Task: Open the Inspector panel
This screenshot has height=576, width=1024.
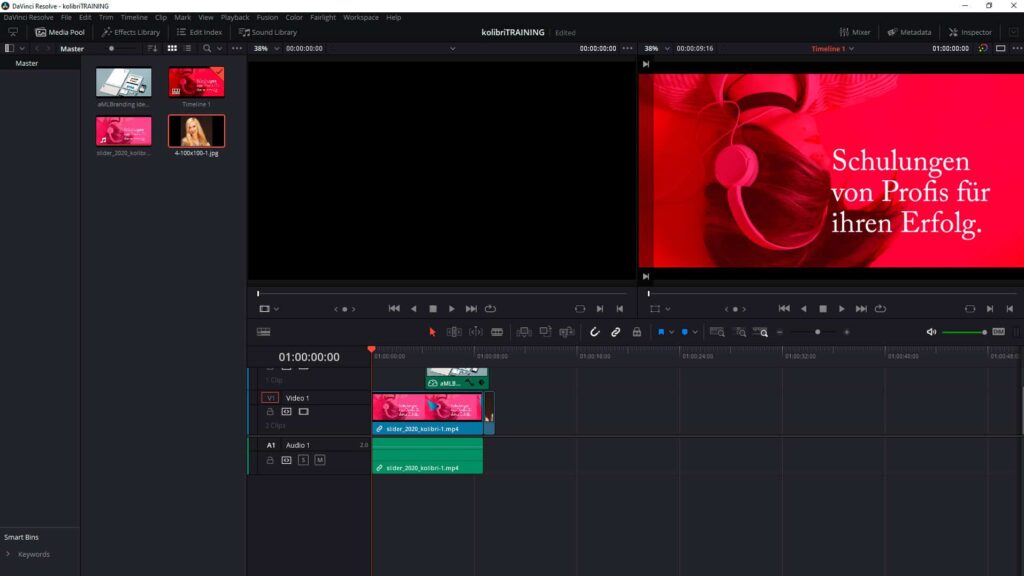Action: (970, 32)
